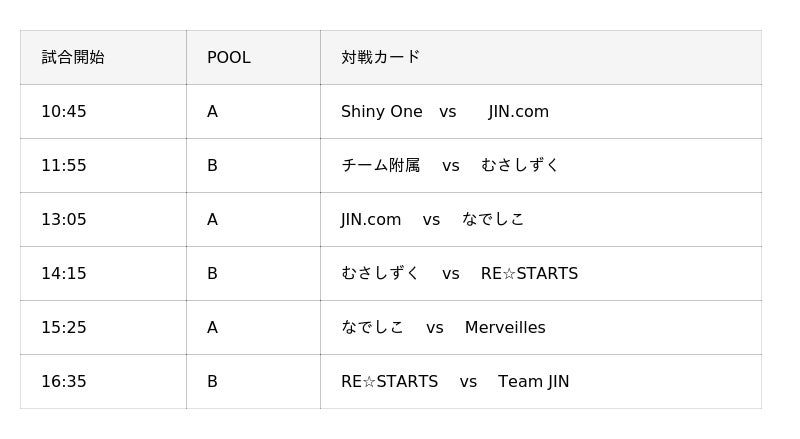Click POOL A cell for 13:05

pos(212,220)
